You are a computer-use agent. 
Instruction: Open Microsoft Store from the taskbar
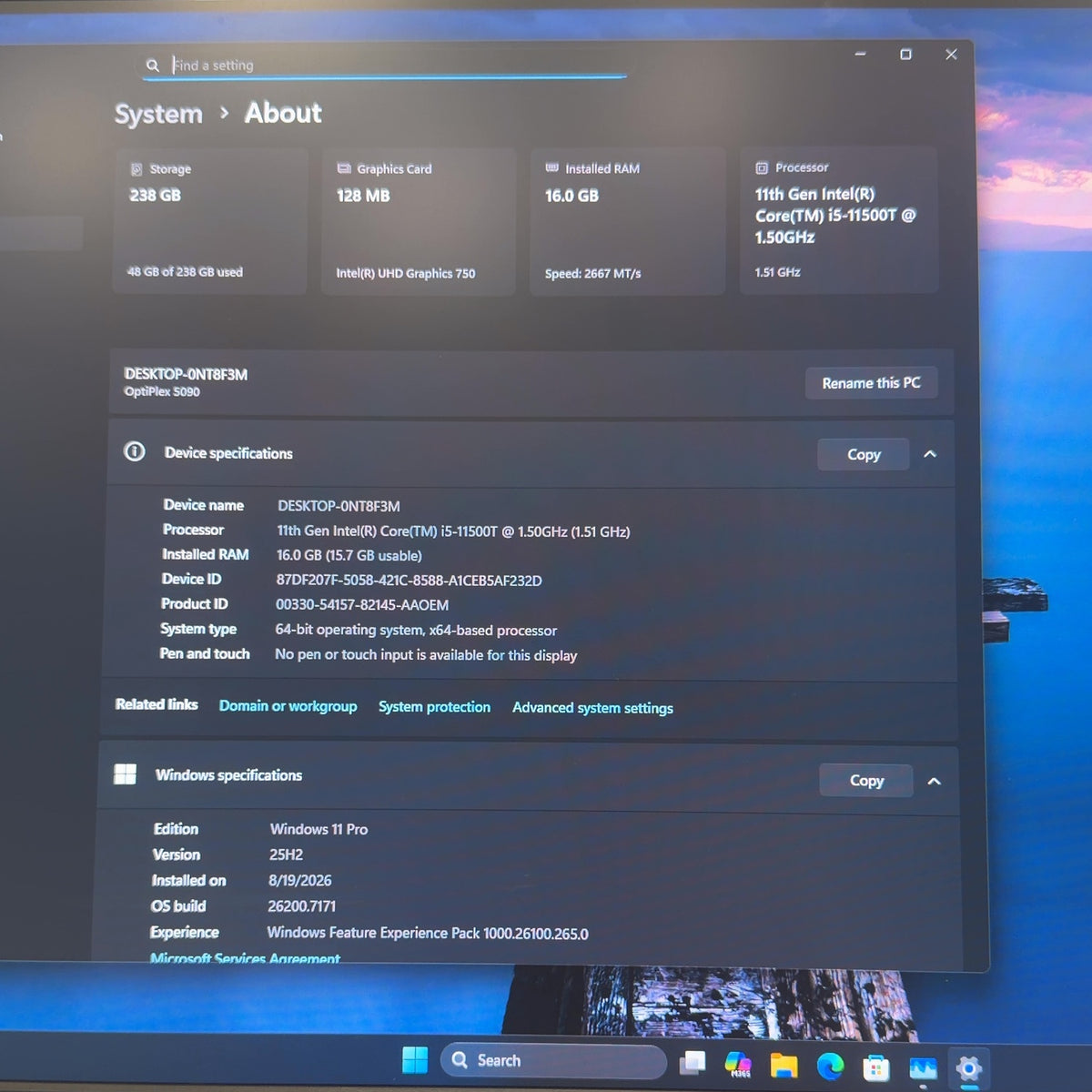point(876,1067)
